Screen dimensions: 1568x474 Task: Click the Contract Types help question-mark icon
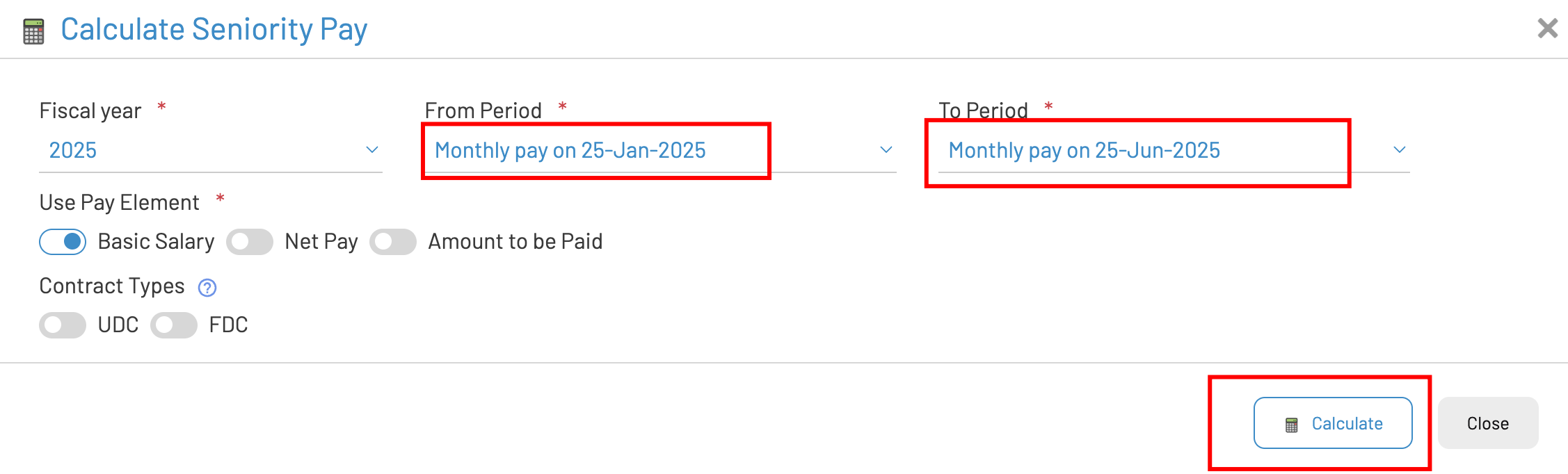[207, 288]
